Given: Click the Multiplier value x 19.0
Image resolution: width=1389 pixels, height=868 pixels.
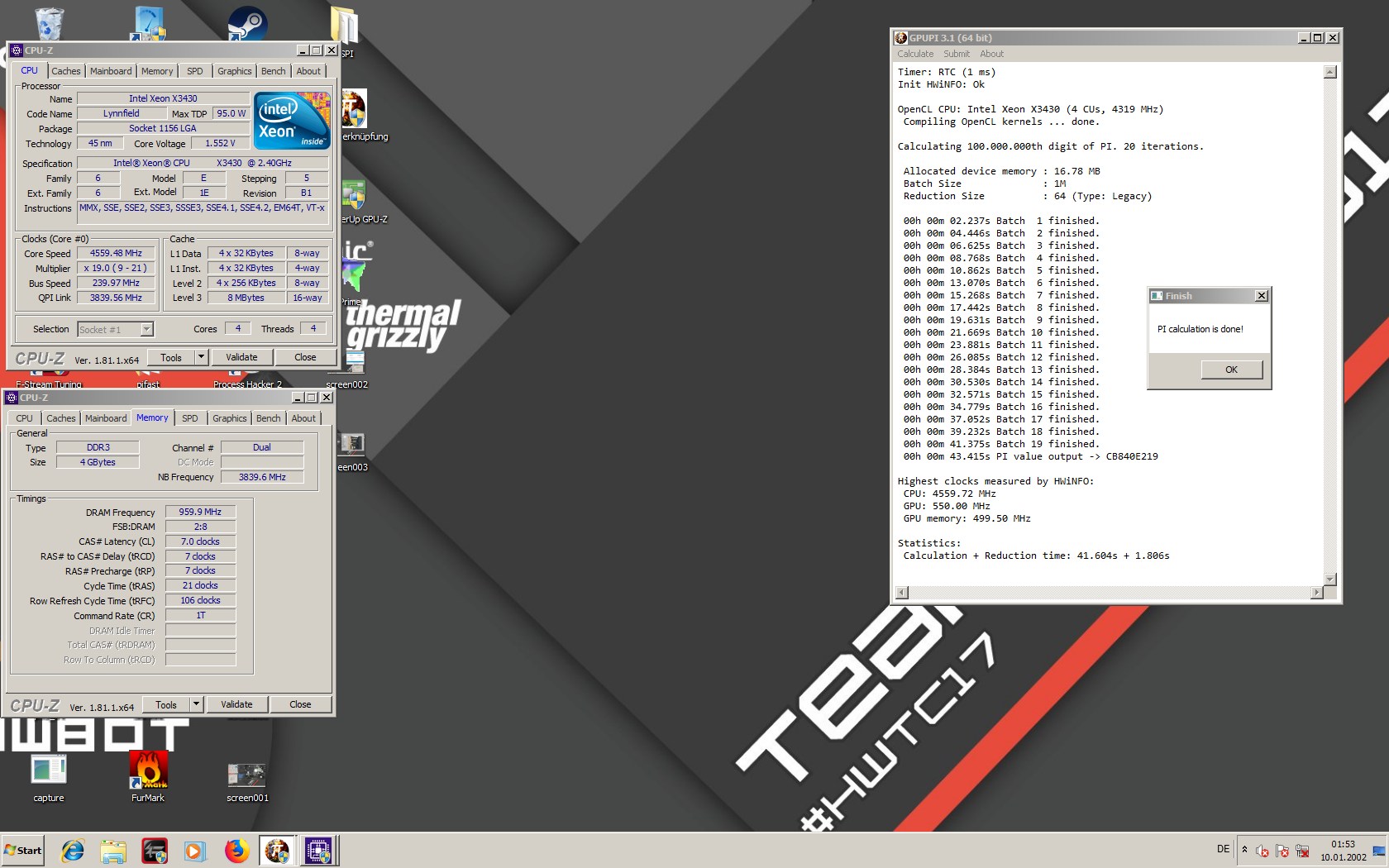Looking at the screenshot, I should click(116, 269).
